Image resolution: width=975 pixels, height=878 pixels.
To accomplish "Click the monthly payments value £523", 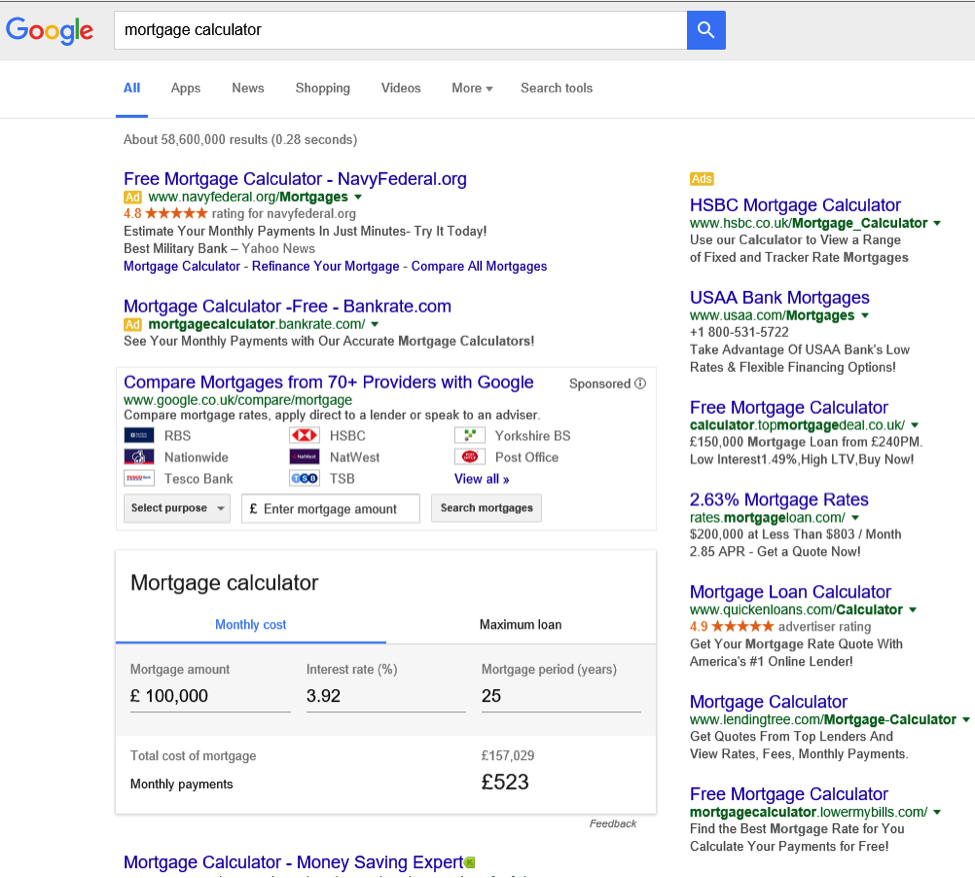I will [x=505, y=782].
